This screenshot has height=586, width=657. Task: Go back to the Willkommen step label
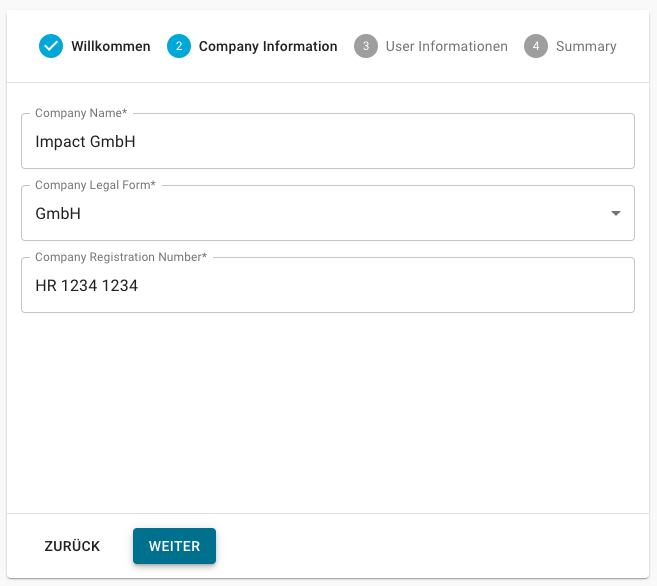(111, 46)
